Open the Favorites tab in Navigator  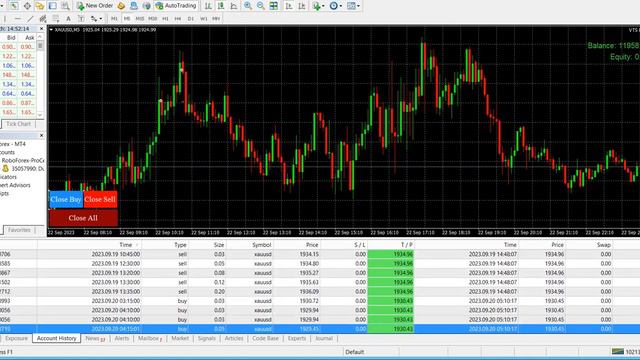pos(19,230)
